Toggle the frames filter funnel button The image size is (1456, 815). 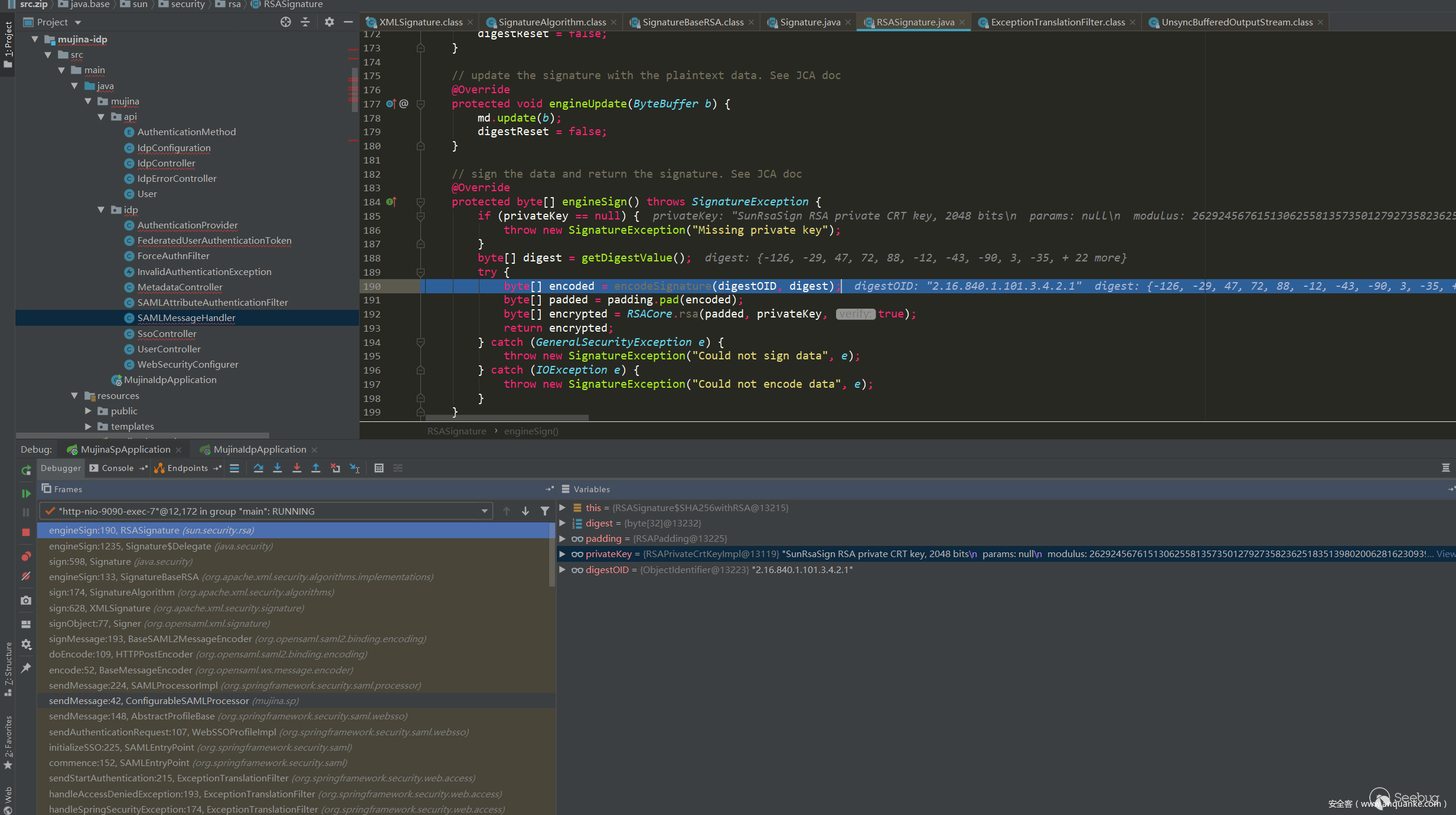(x=545, y=511)
